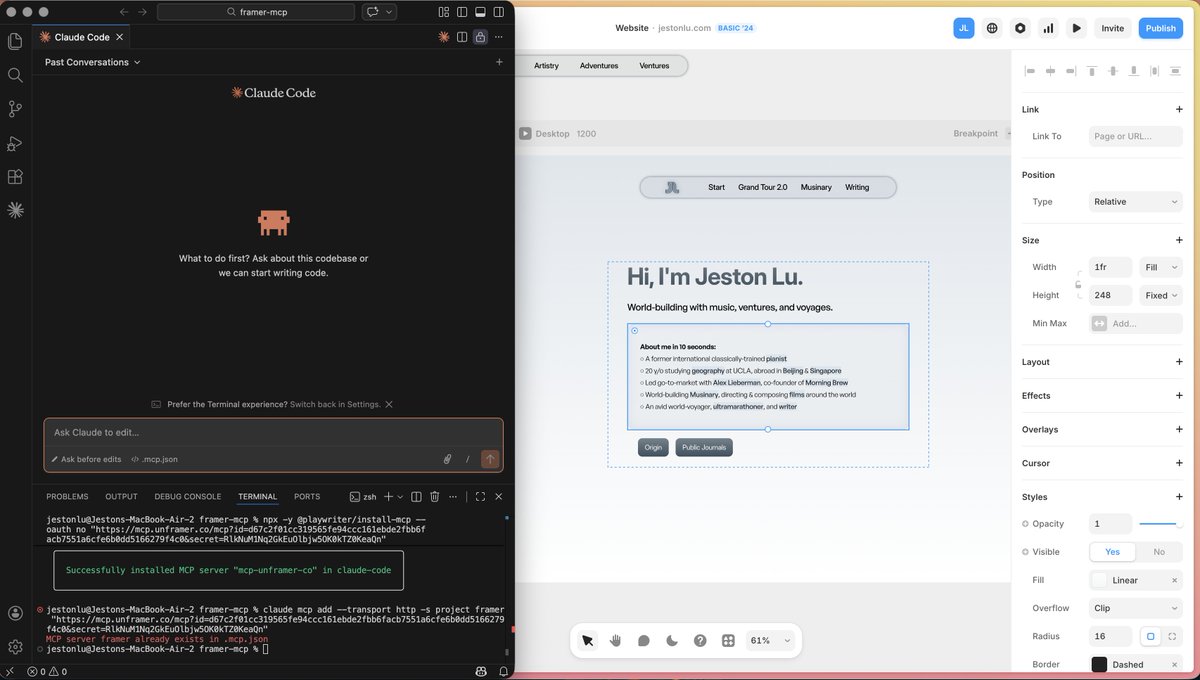Click Adventures in Framer nav preview

click(x=599, y=66)
